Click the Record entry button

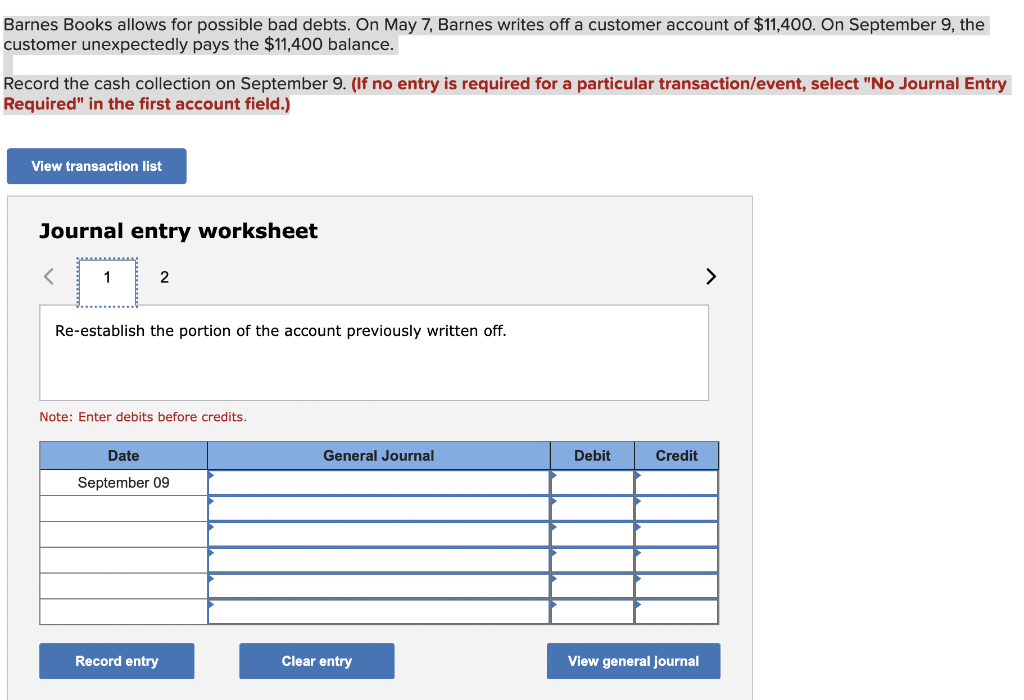(x=117, y=661)
